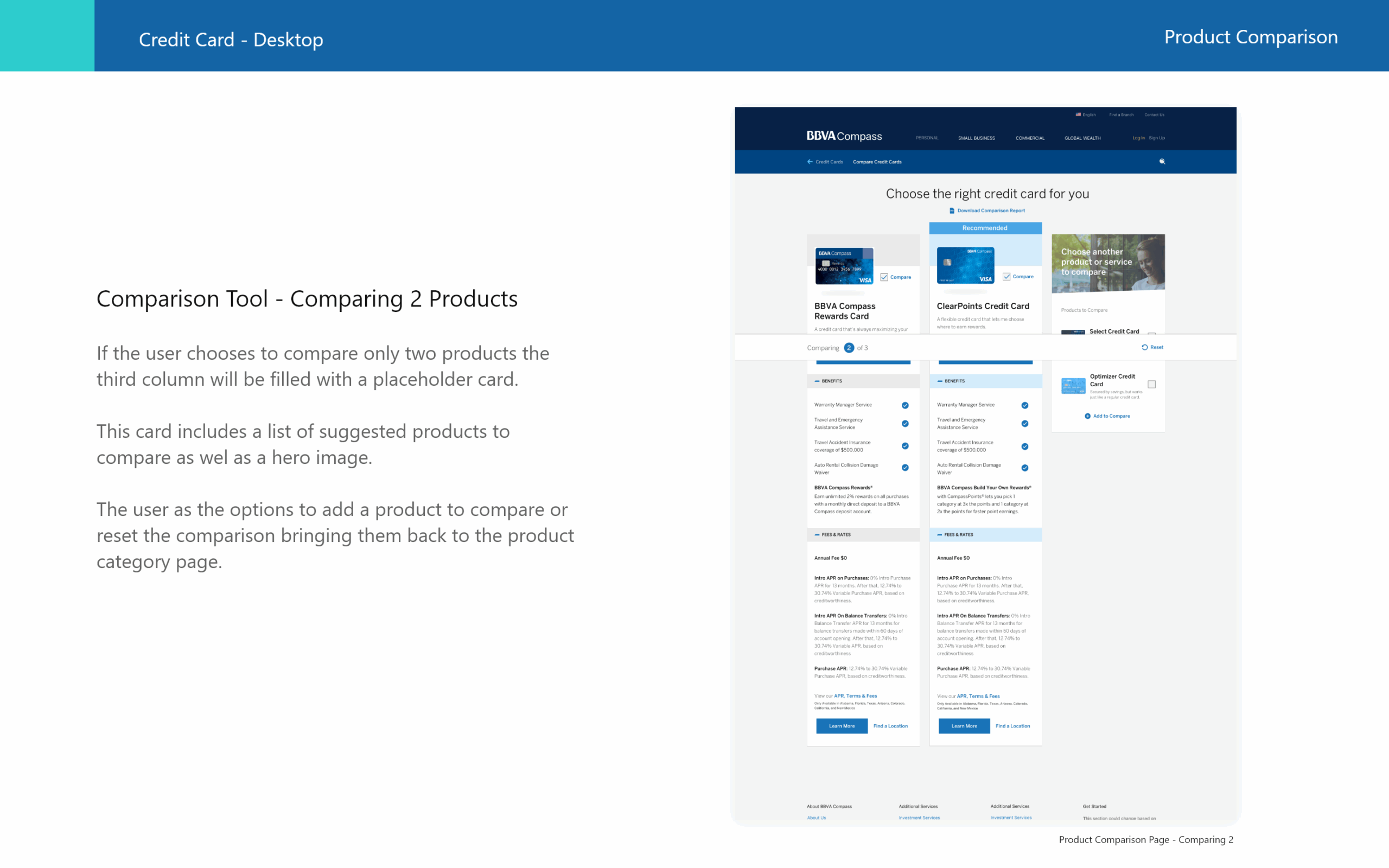Click the Optimizer Credit Card thumbnail
Image resolution: width=1389 pixels, height=868 pixels.
[1073, 386]
